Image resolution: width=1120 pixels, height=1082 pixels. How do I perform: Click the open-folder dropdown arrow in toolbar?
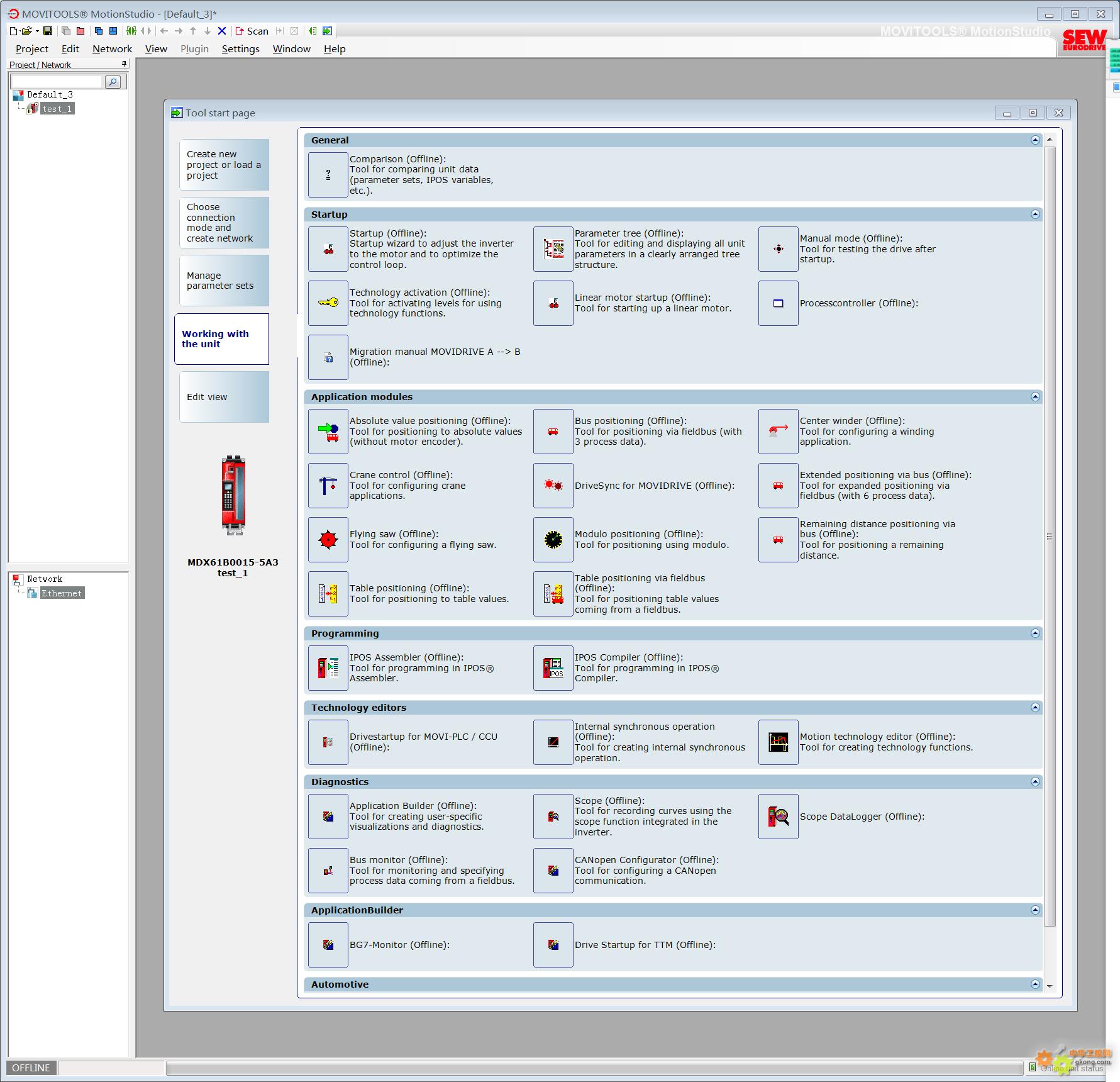(x=37, y=31)
